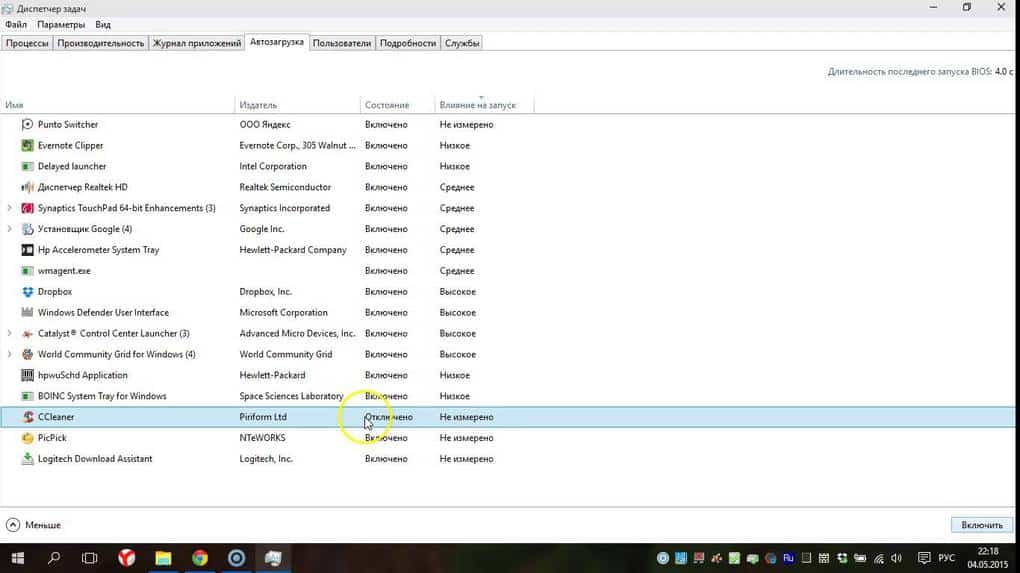1020x573 pixels.
Task: Select the Hewlett-Packard Company cell
Action: click(x=293, y=250)
